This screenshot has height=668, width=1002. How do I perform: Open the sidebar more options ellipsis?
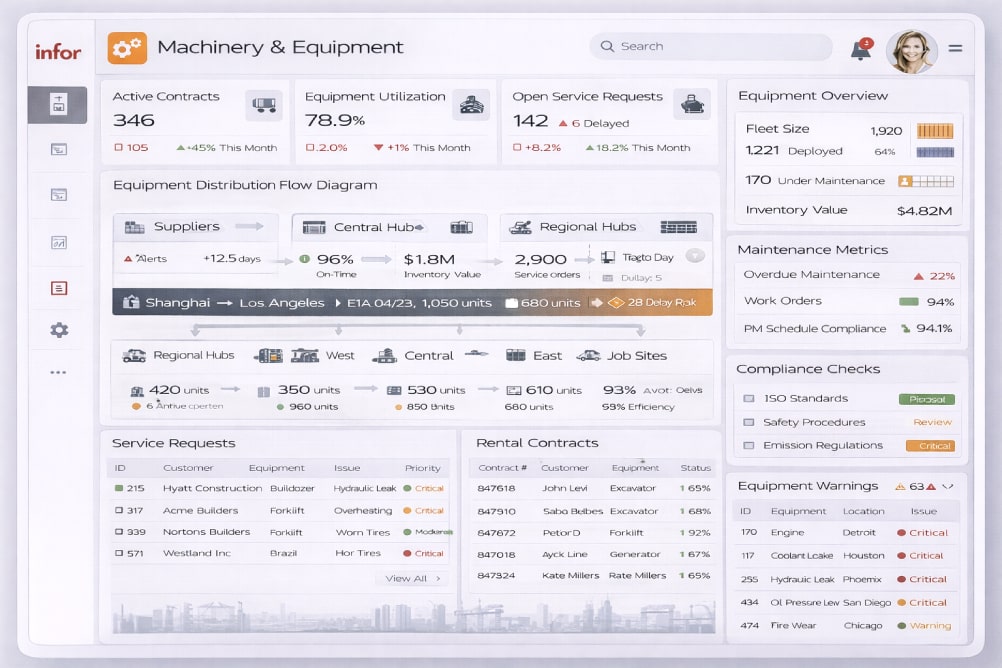point(59,372)
